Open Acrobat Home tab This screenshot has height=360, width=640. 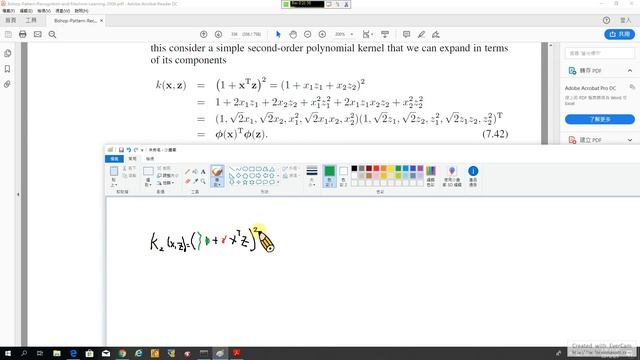tap(11, 20)
